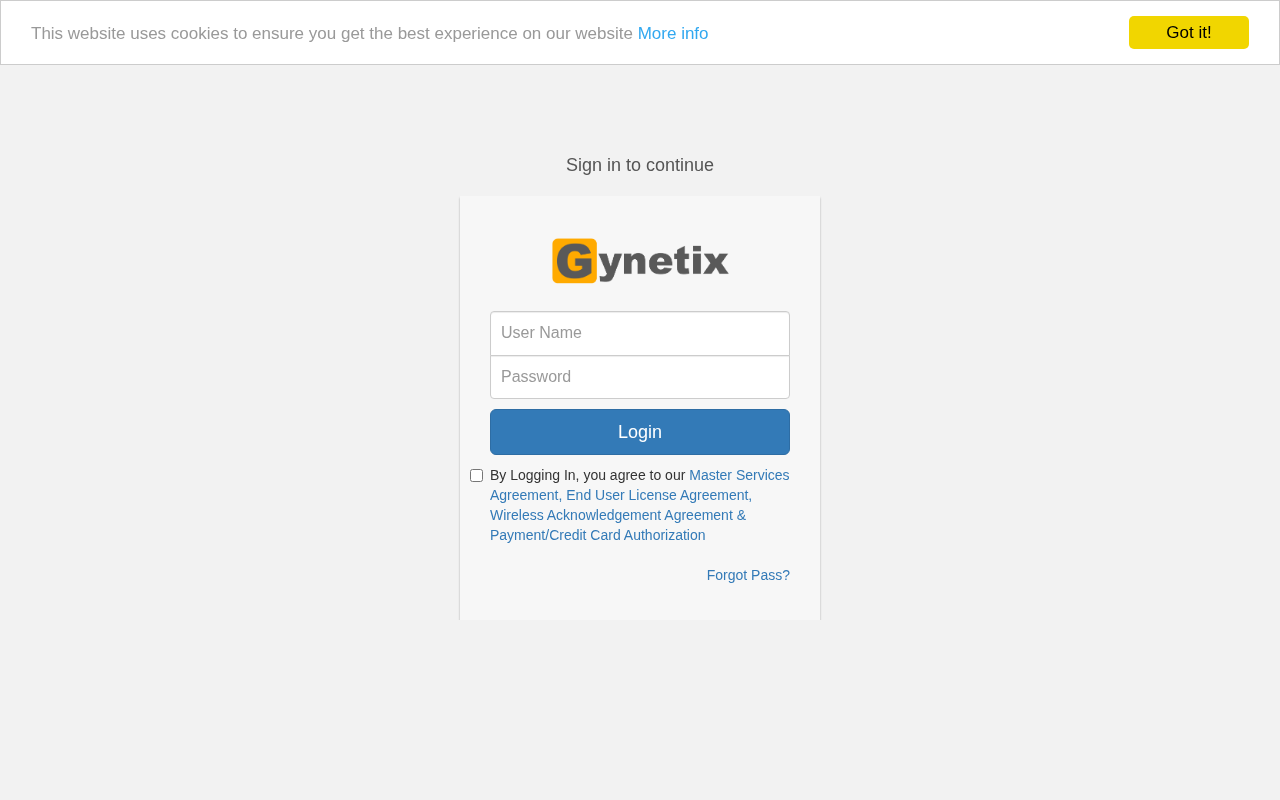The height and width of the screenshot is (800, 1280).
Task: Open the cookie More info link
Action: point(673,33)
